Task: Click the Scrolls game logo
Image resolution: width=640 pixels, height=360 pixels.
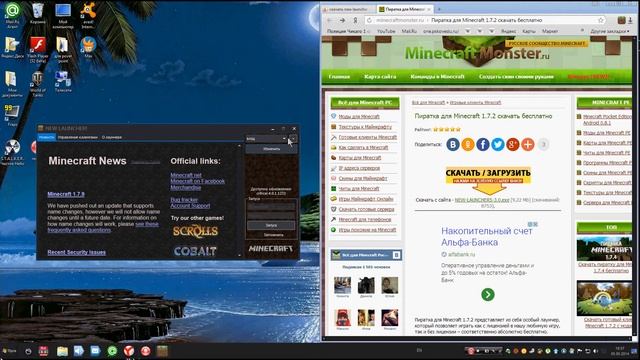Action: [196, 231]
